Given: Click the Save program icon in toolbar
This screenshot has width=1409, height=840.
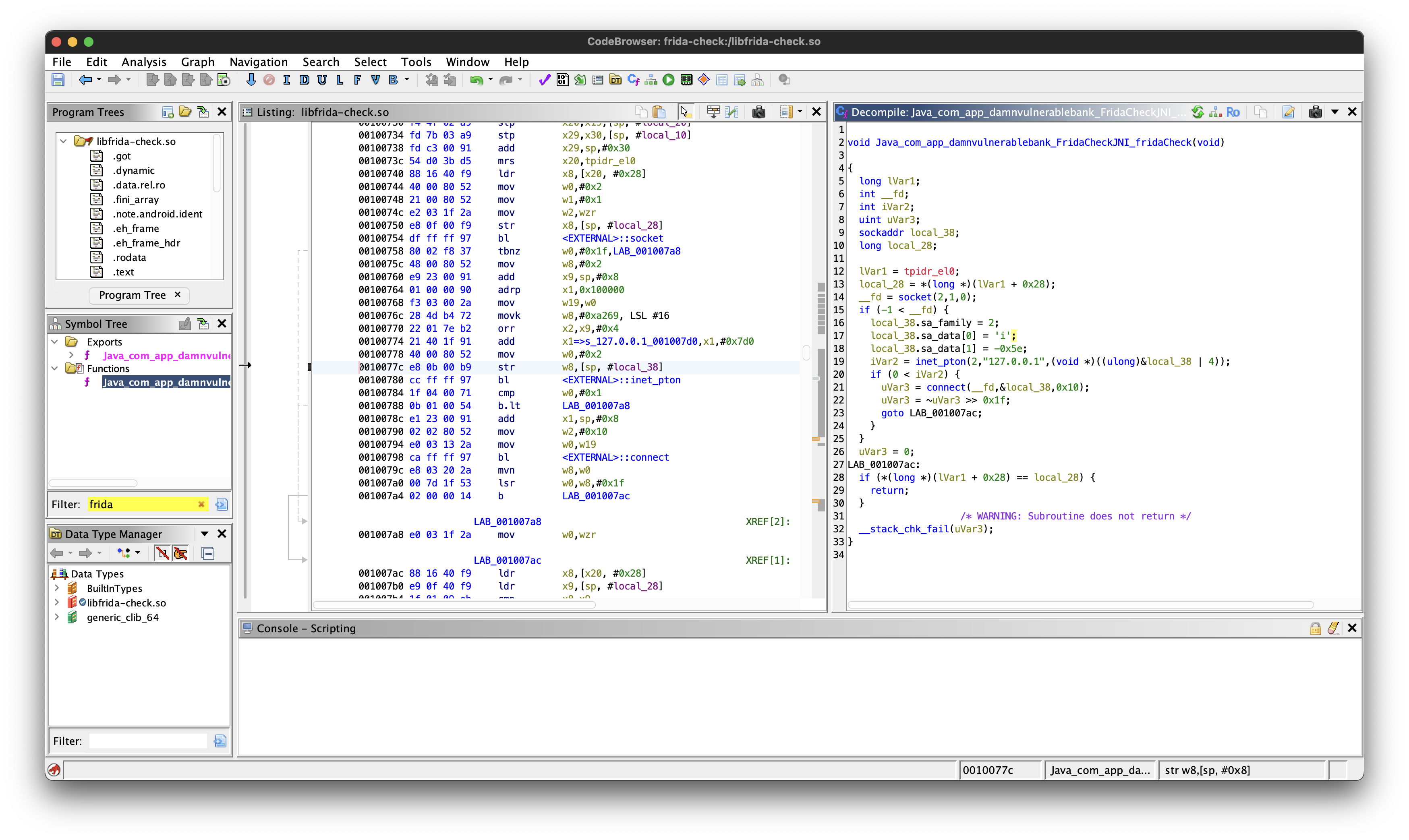Looking at the screenshot, I should tap(58, 80).
